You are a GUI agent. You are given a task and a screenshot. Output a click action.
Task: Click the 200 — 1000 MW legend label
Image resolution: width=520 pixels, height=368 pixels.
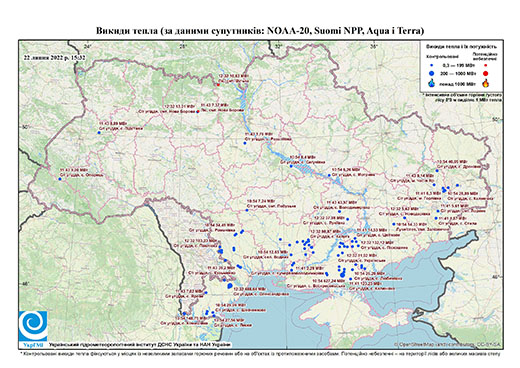tap(459, 73)
